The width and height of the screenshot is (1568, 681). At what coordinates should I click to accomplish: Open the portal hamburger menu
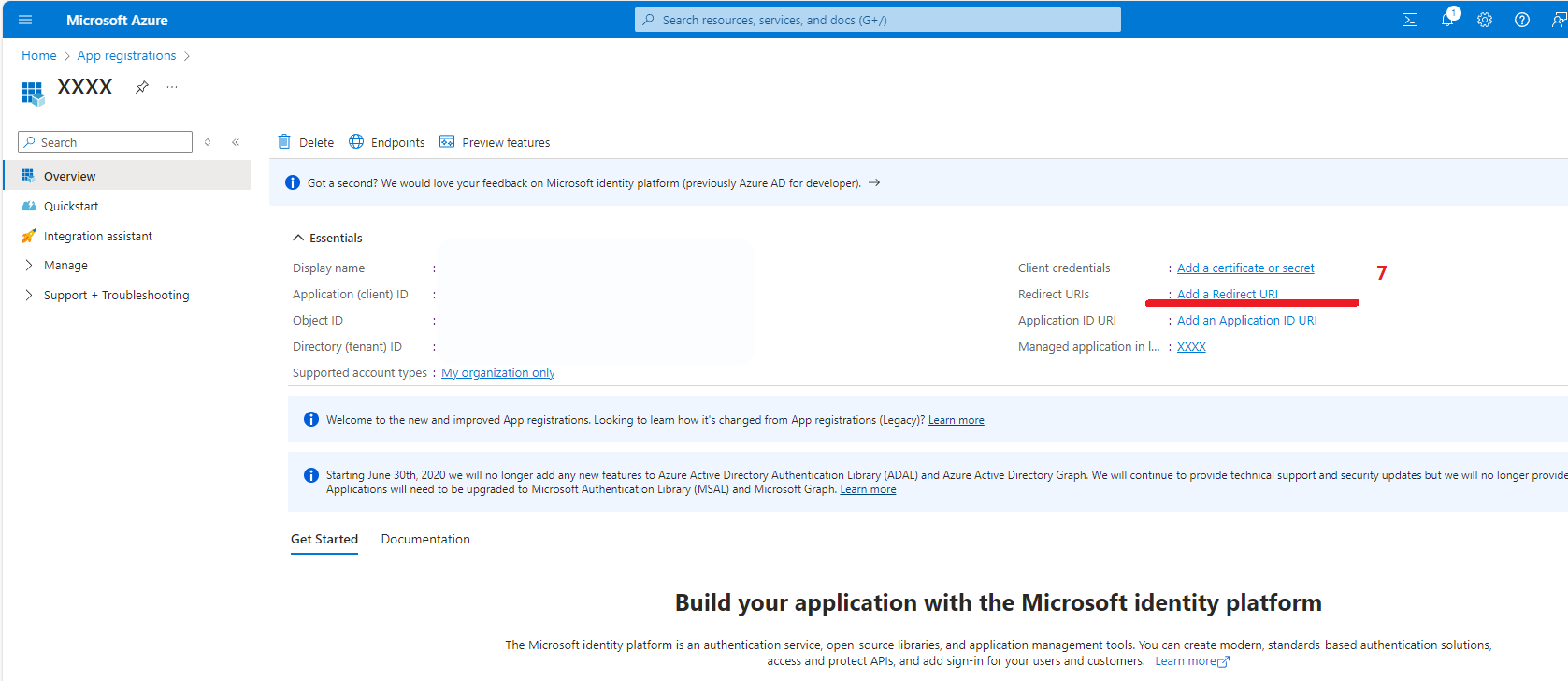point(25,20)
